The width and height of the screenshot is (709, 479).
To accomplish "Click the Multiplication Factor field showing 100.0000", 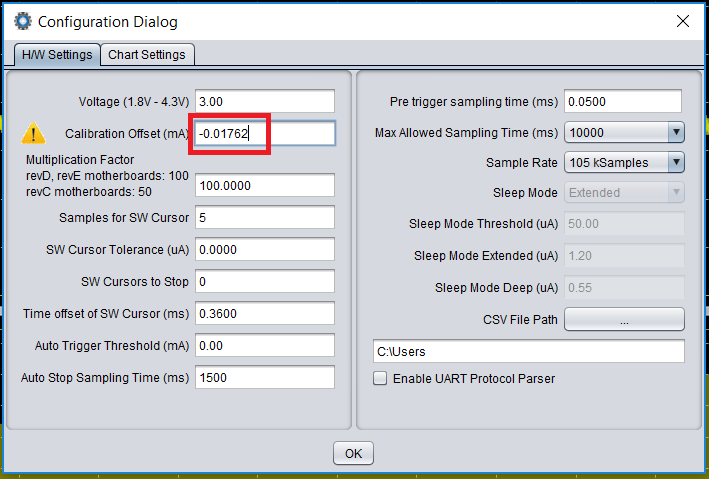I will point(265,185).
